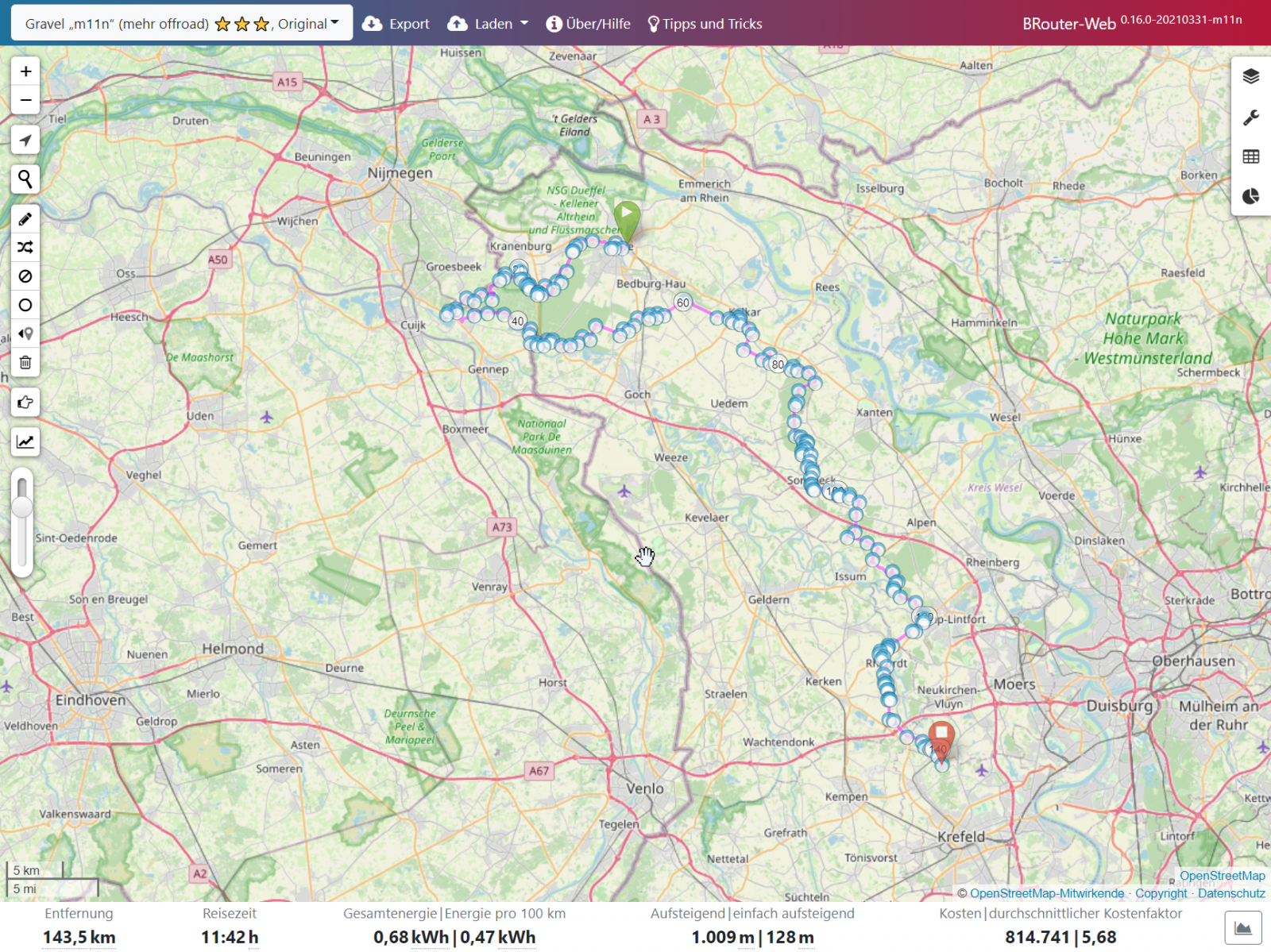Click the red destination marker
The width and height of the screenshot is (1271, 952).
click(941, 741)
